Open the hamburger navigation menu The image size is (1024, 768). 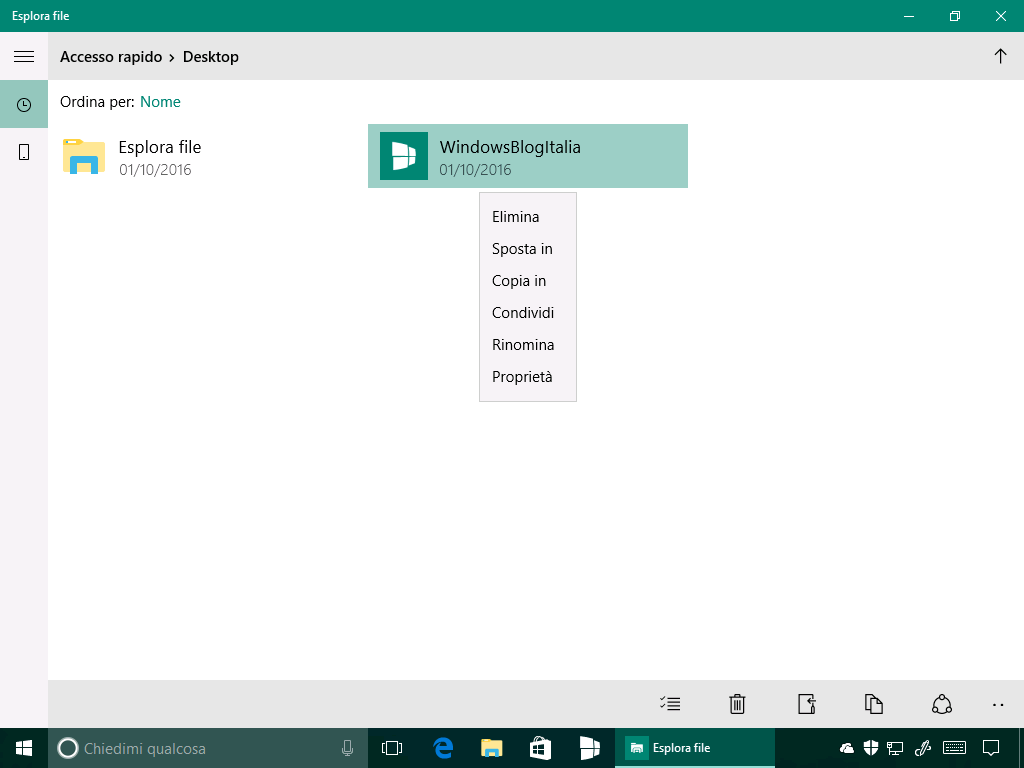coord(24,56)
